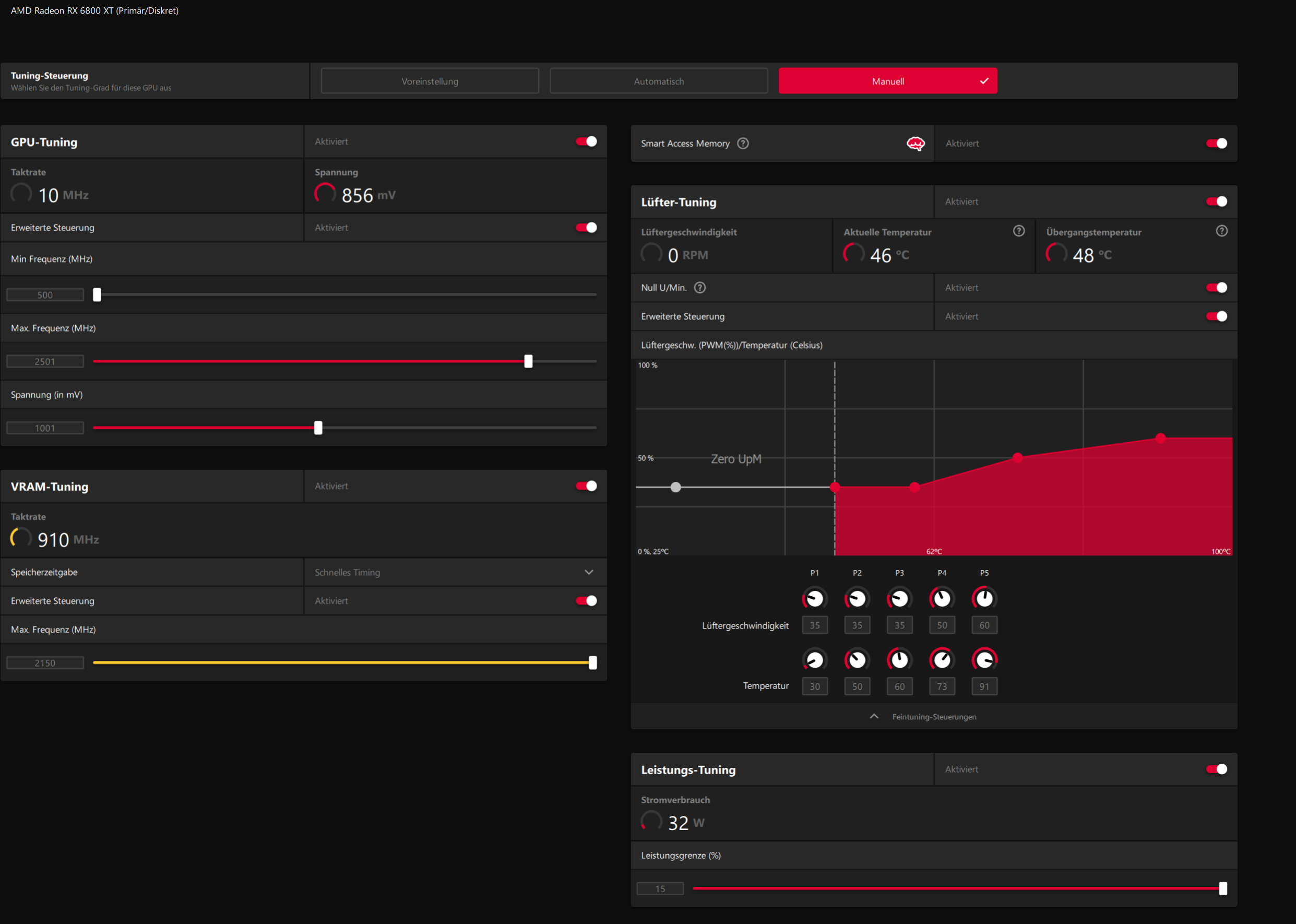Click the Max. Frequenz GPU slider handle
Screen dimensions: 1296x924
pyautogui.click(x=528, y=361)
